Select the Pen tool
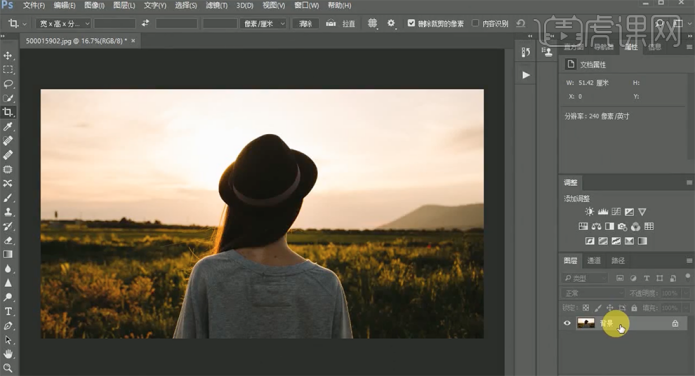Screen dimensions: 695x376 coord(8,326)
